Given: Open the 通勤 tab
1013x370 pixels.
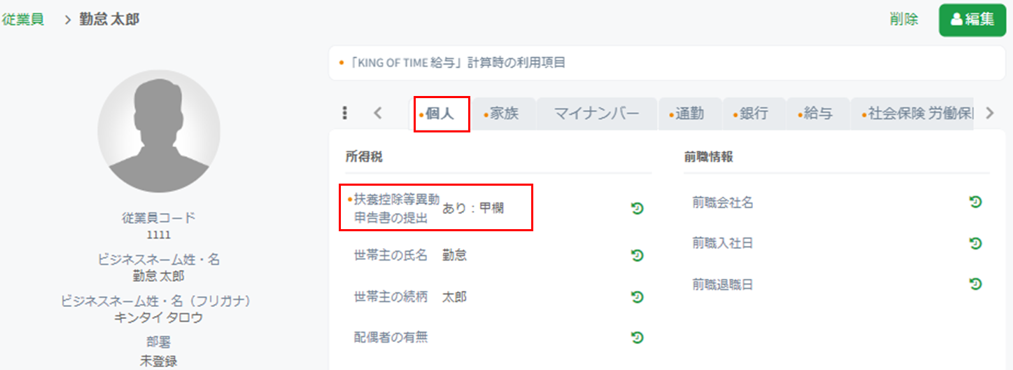Looking at the screenshot, I should pos(689,114).
